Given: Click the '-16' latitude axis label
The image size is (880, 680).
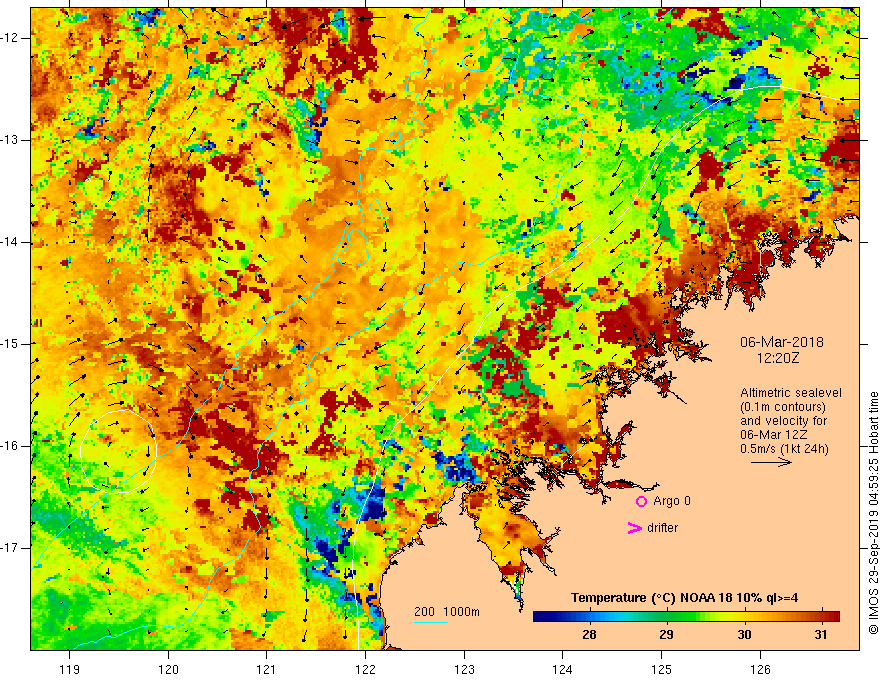Looking at the screenshot, I should (11, 446).
